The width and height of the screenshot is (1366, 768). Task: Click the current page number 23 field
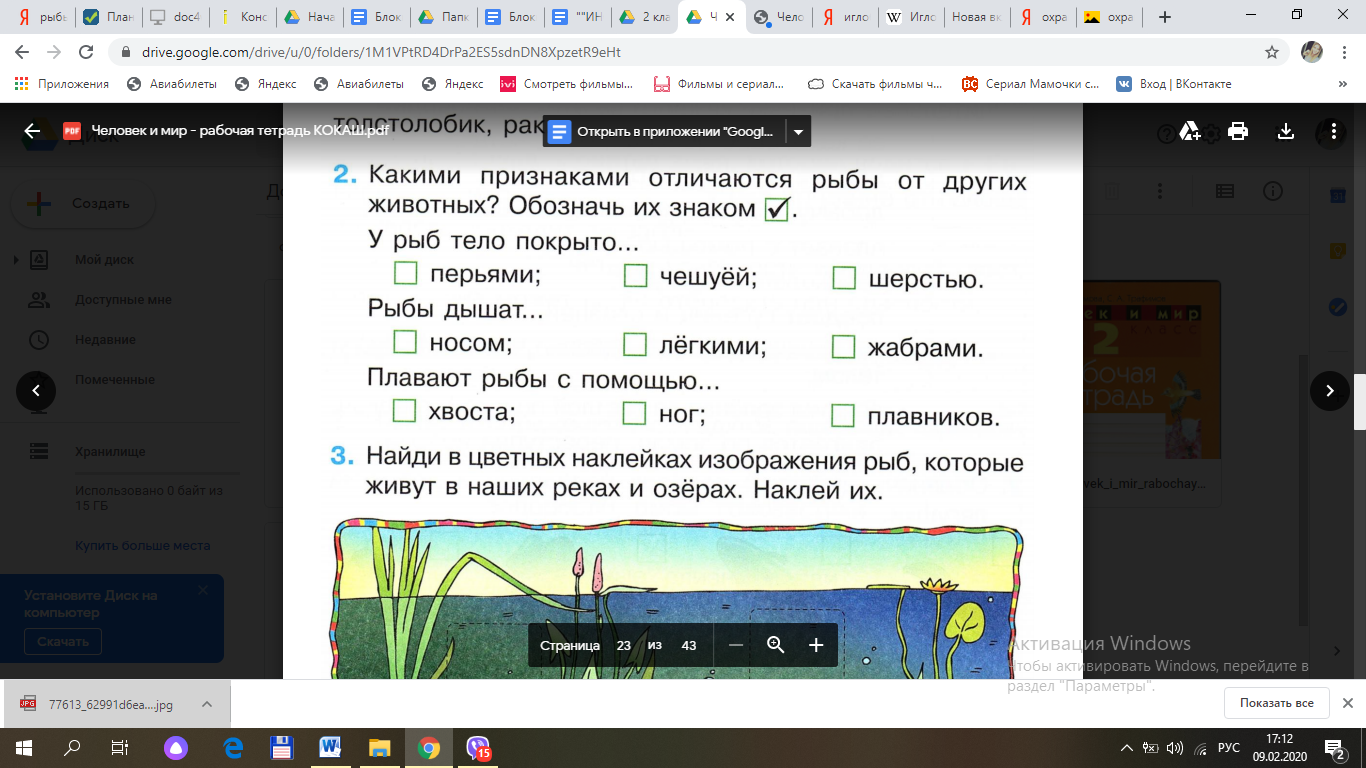click(623, 645)
